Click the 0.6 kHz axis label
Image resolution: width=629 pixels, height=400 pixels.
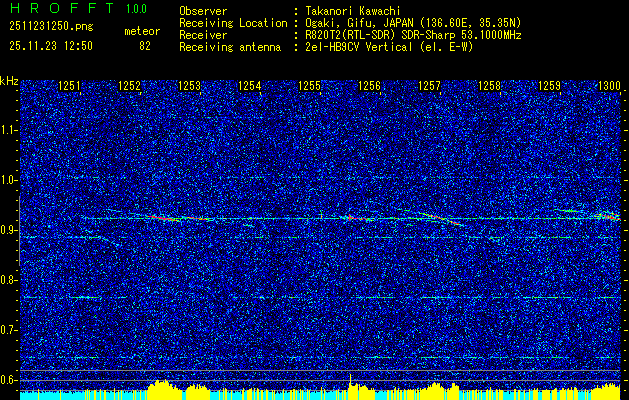pyautogui.click(x=9, y=380)
